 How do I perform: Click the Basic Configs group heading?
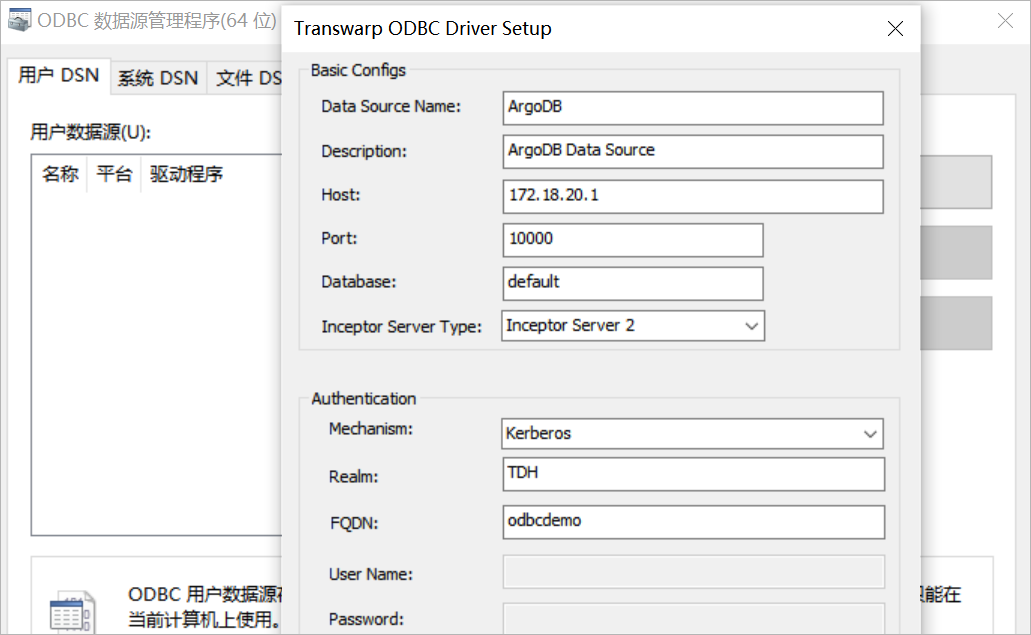358,70
